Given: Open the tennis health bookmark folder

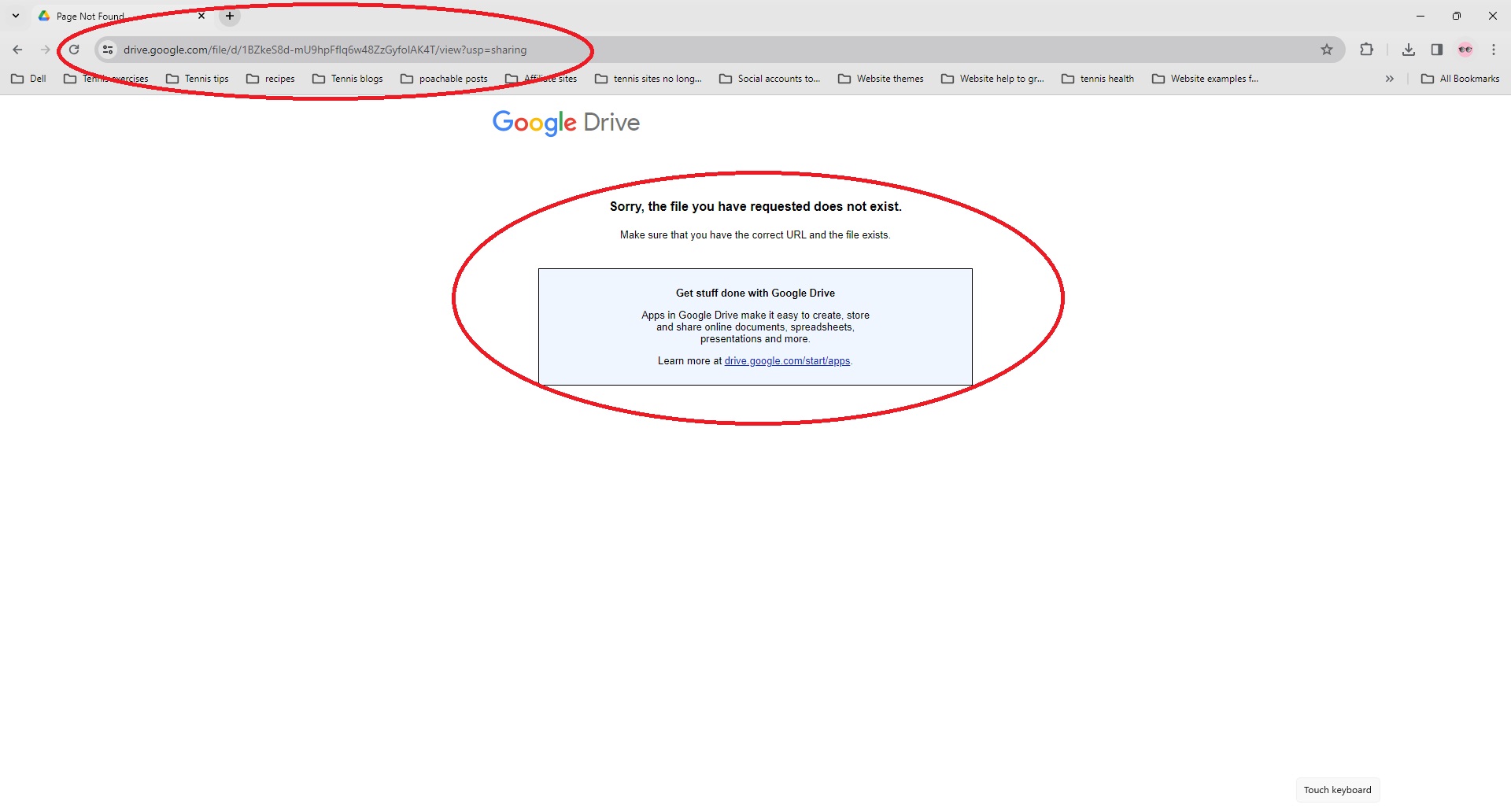Looking at the screenshot, I should [1099, 79].
